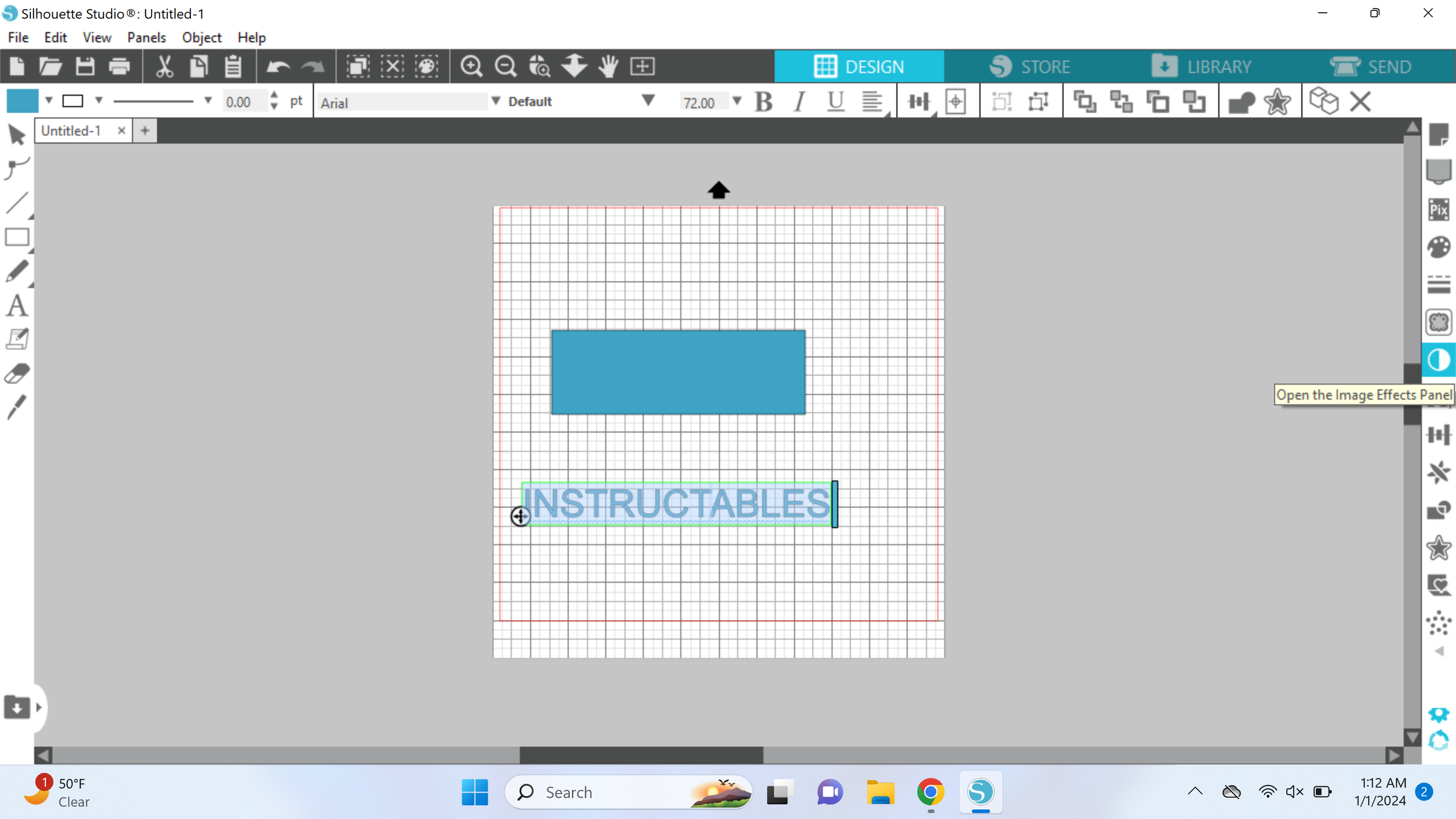
Task: Open the fill color dropdown arrow
Action: point(49,101)
